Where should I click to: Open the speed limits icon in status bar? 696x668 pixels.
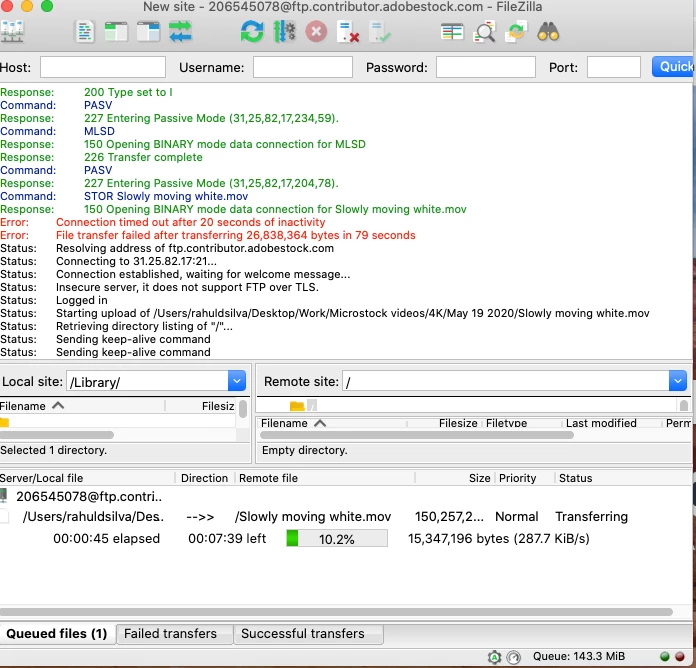(x=514, y=656)
